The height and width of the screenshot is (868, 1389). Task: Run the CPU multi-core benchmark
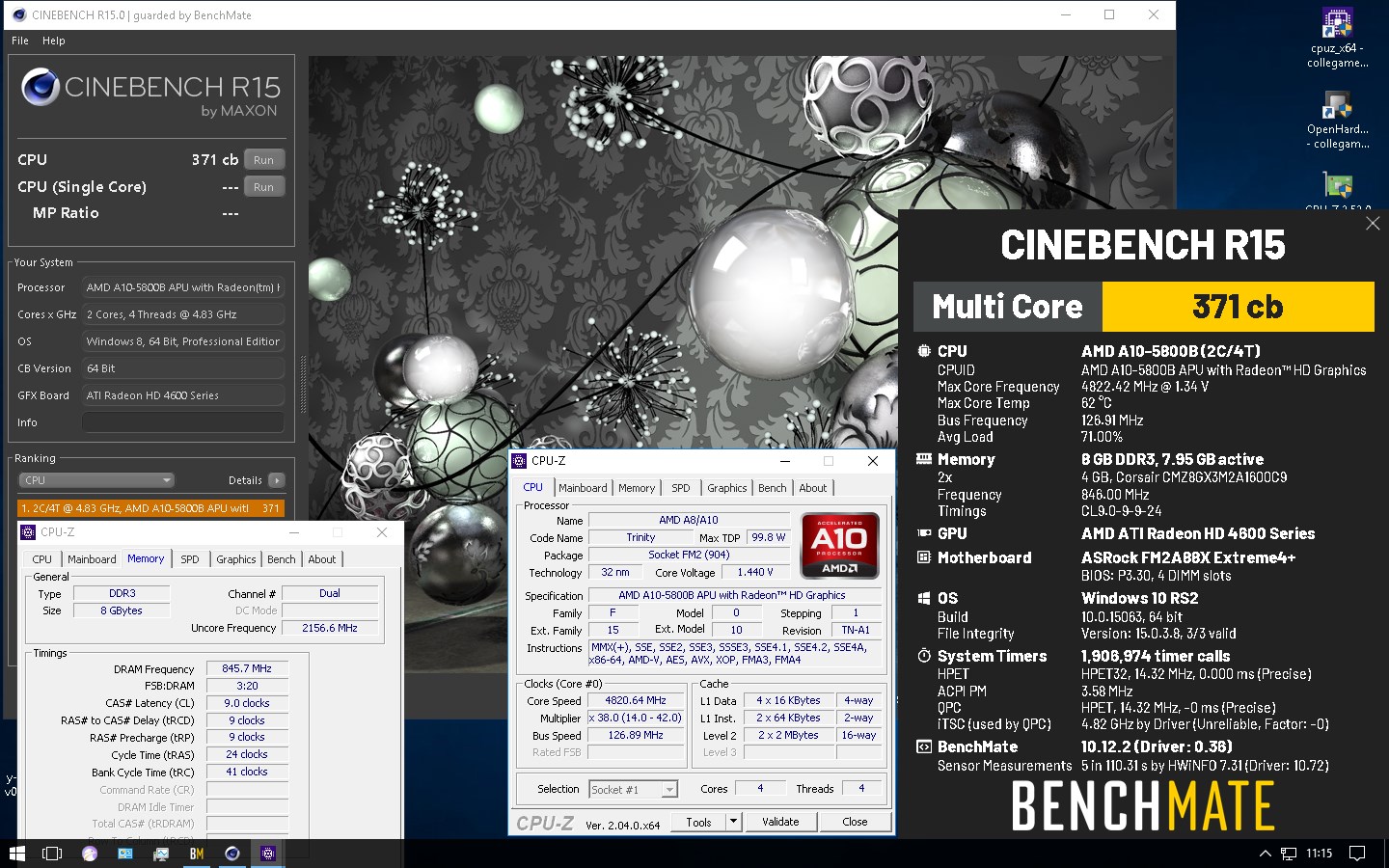263,160
